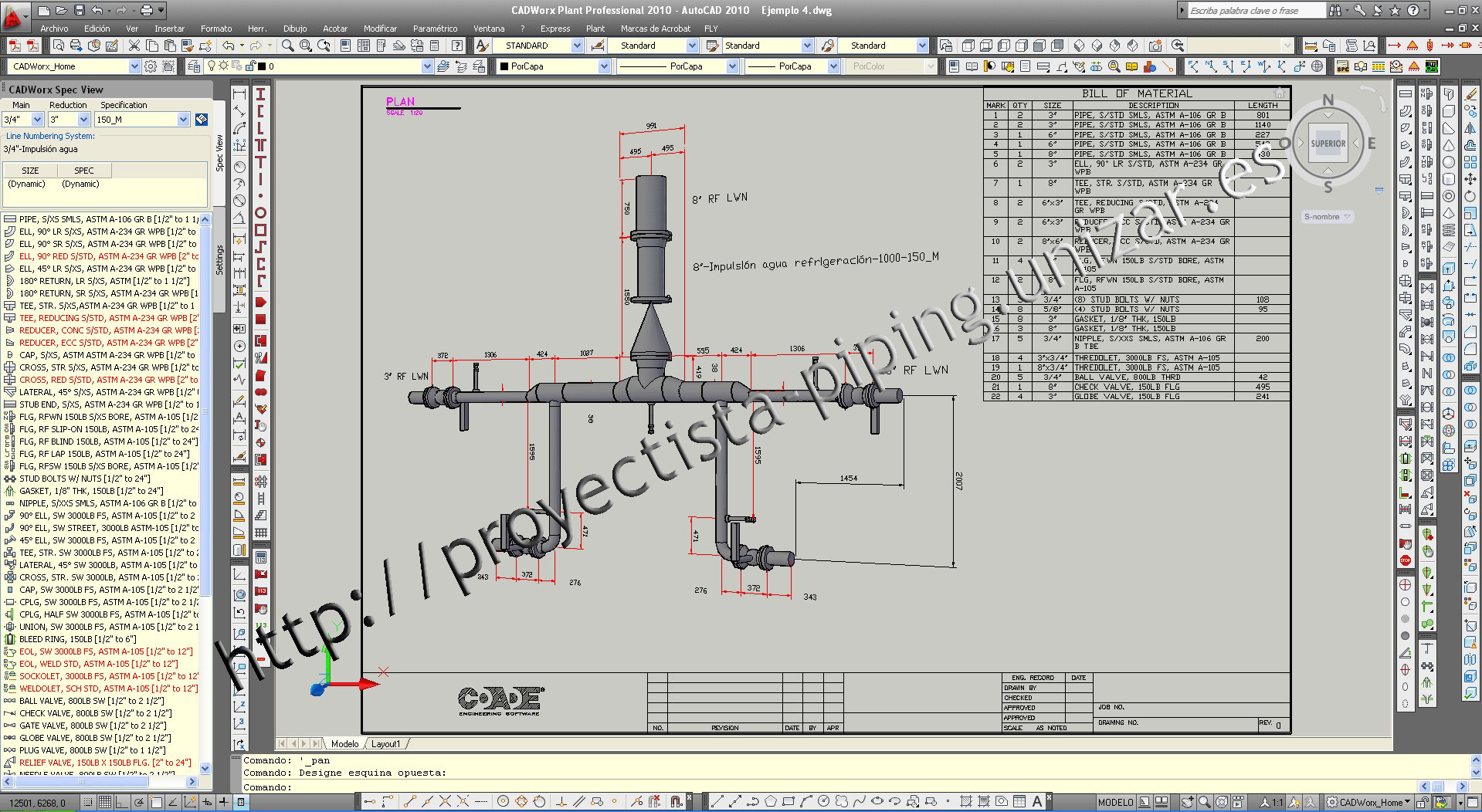
Task: Click the Pan realtime magnifier icon
Action: point(287,46)
